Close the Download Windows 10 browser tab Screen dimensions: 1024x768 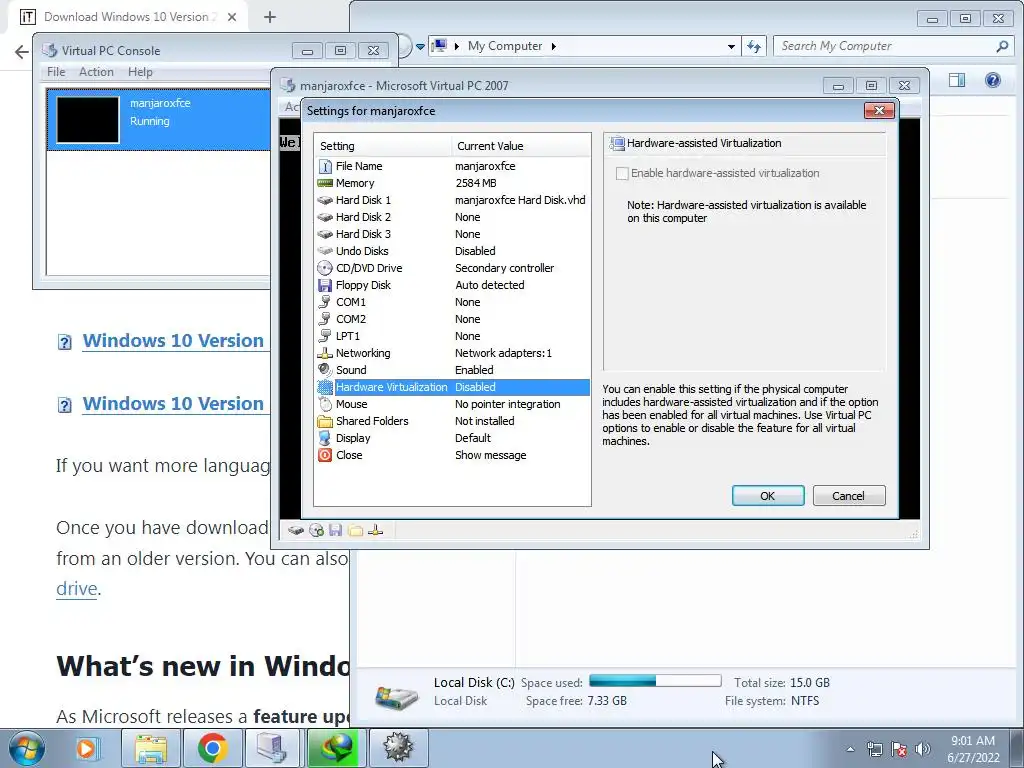(232, 17)
